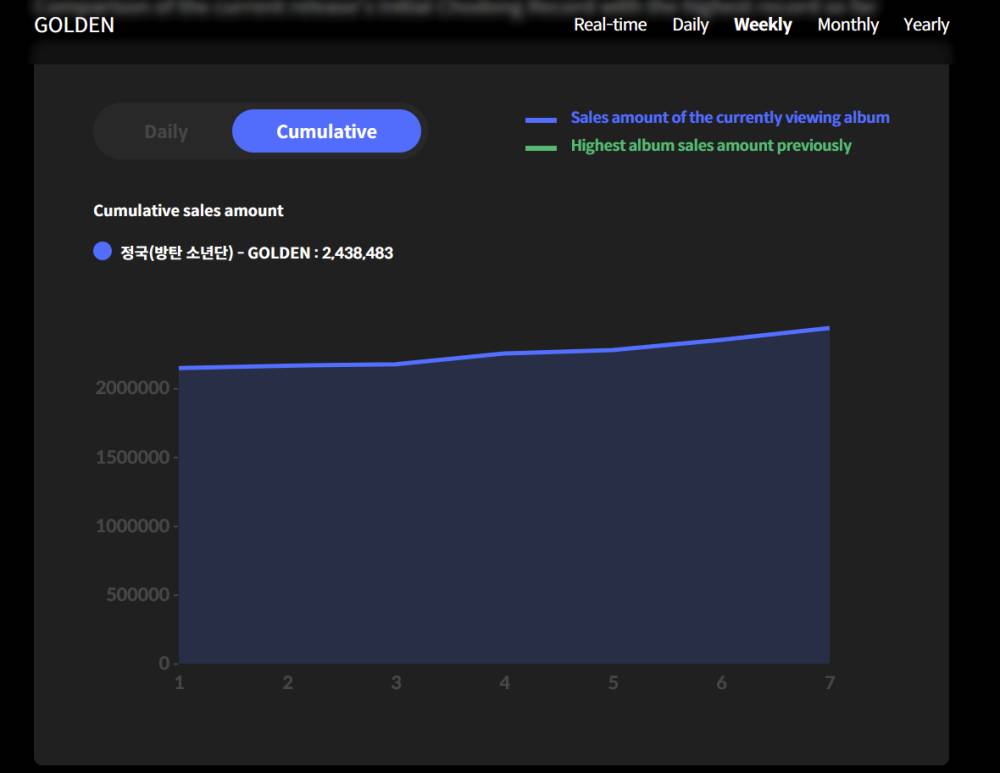Screen dimensions: 1000x773
Task: Select the Weekly tab
Action: tap(763, 25)
